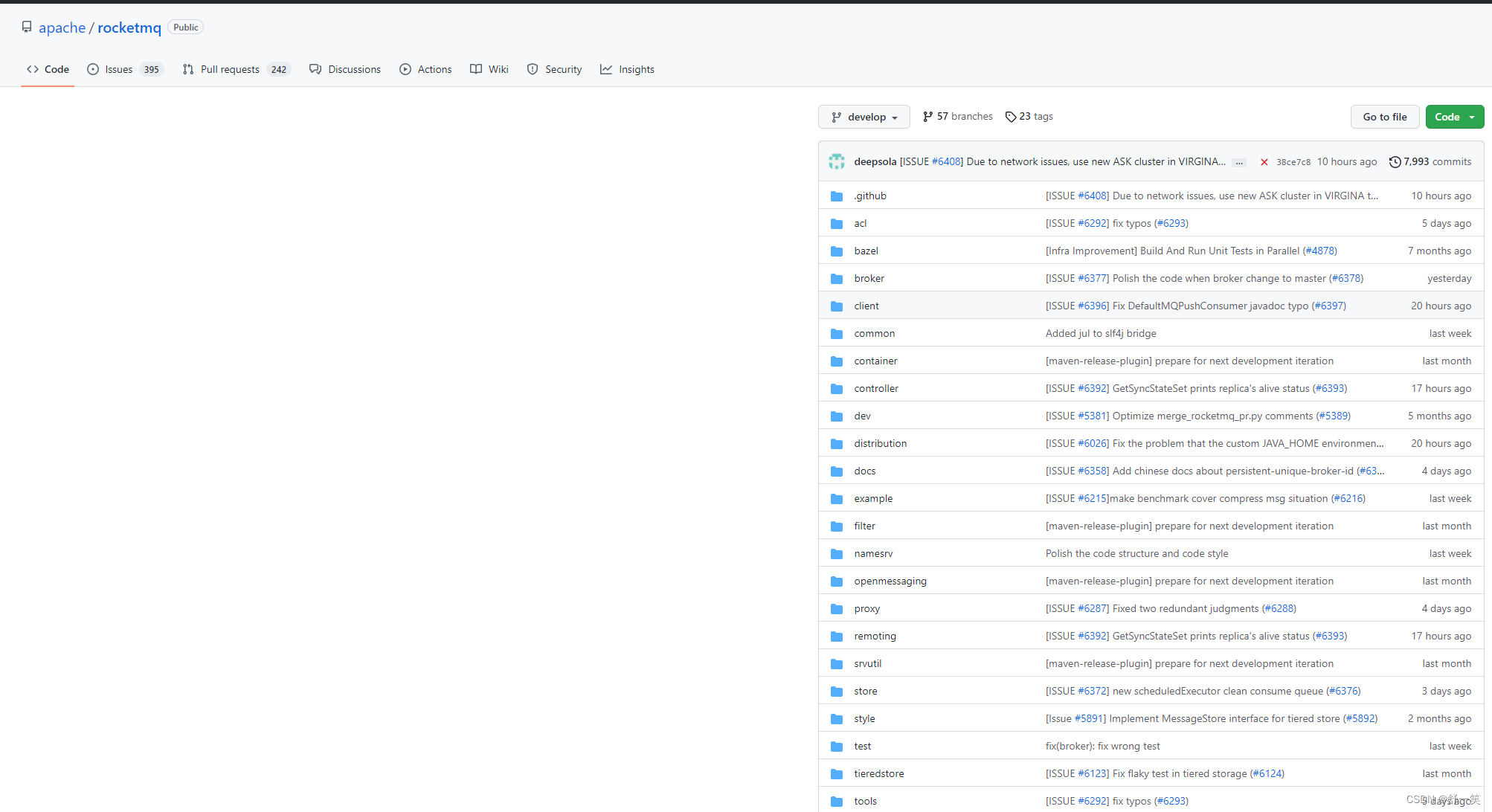Viewport: 1492px width, 812px height.
Task: Click the branch icon beside 57 branches
Action: pyautogui.click(x=927, y=117)
